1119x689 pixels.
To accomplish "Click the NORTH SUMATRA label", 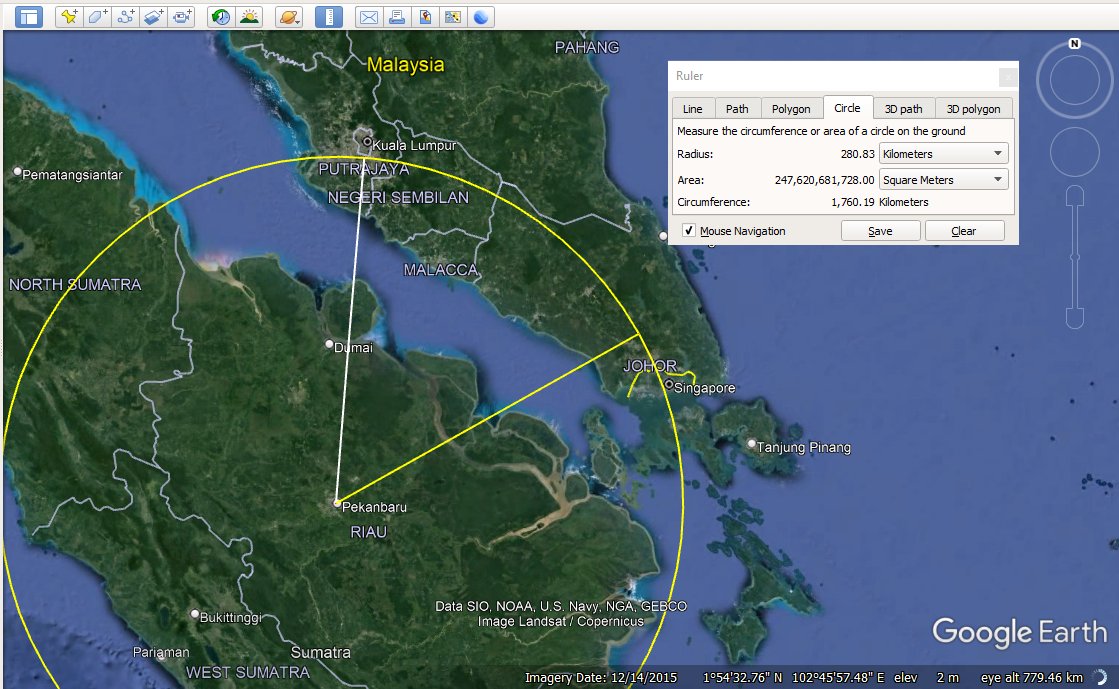I will click(75, 285).
